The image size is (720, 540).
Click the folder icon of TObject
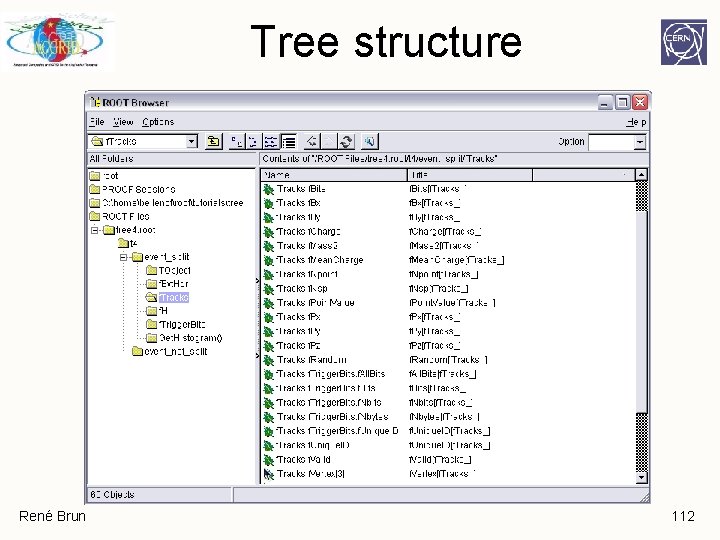(x=151, y=270)
